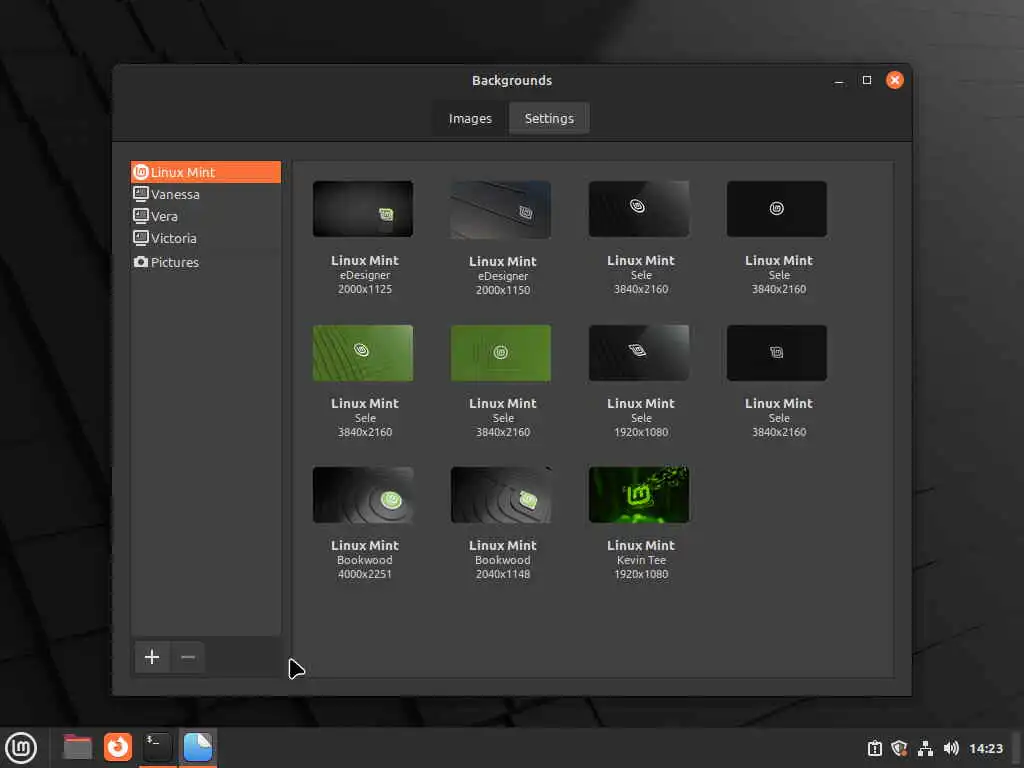Click the Backgrounds window taskbar icon
Viewport: 1024px width, 768px height.
point(197,748)
